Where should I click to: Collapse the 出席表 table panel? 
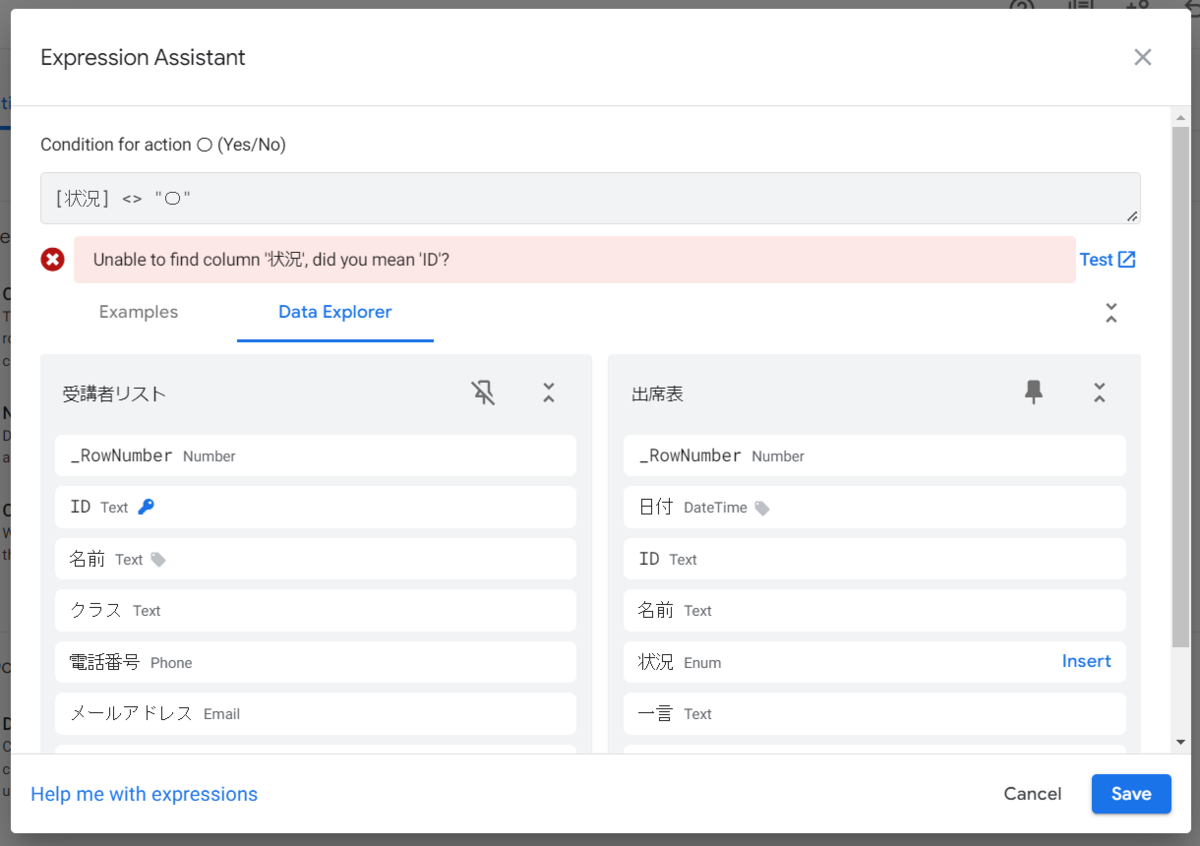pos(1099,393)
